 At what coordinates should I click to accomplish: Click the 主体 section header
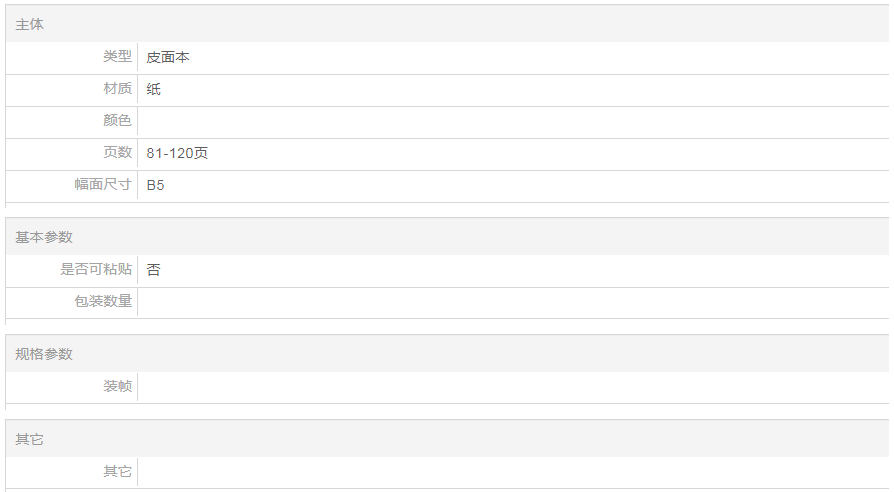coord(30,24)
